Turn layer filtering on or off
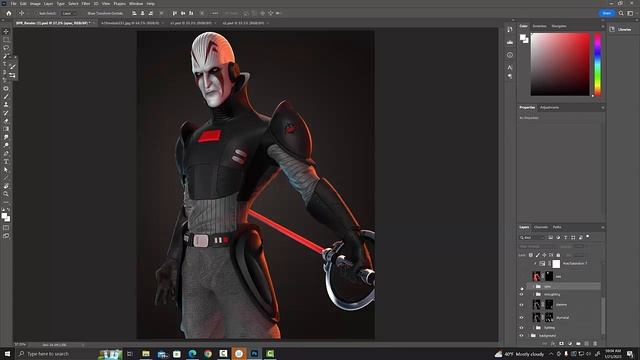The width and height of the screenshot is (640, 360). pos(588,236)
